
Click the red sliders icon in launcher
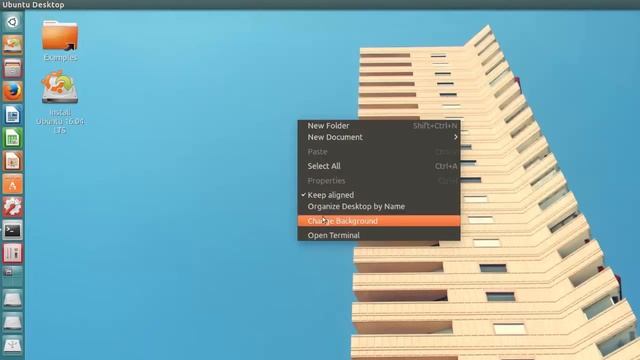click(x=12, y=253)
